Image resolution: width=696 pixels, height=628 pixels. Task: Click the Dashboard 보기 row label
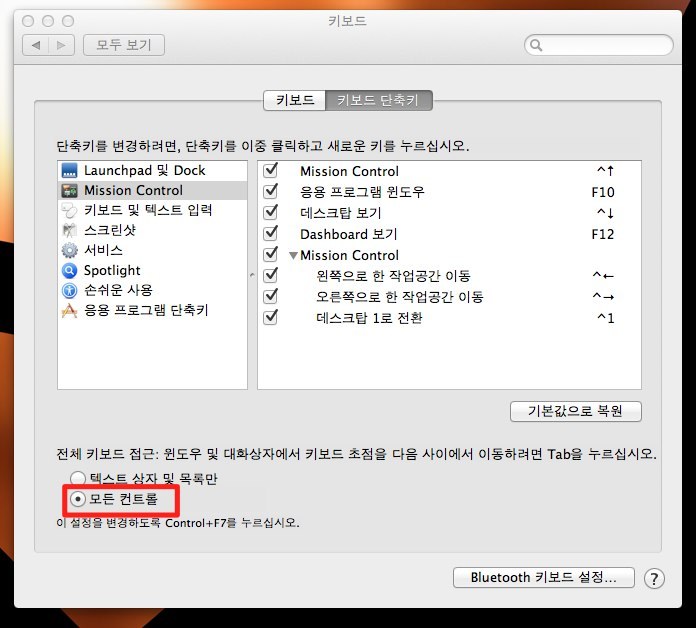point(348,234)
